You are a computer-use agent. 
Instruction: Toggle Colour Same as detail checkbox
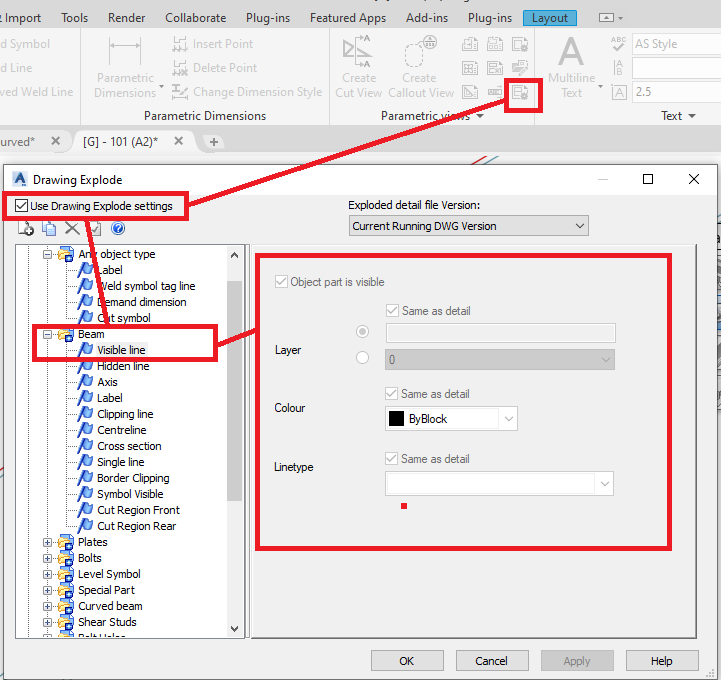tap(391, 394)
